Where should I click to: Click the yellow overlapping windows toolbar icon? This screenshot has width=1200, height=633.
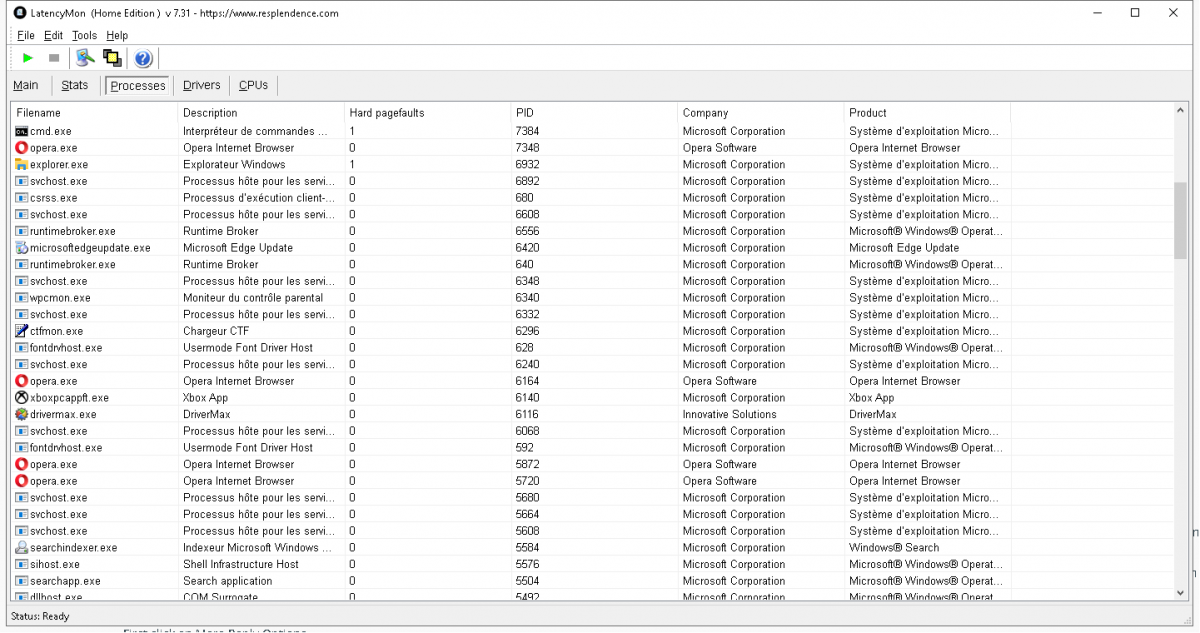112,58
